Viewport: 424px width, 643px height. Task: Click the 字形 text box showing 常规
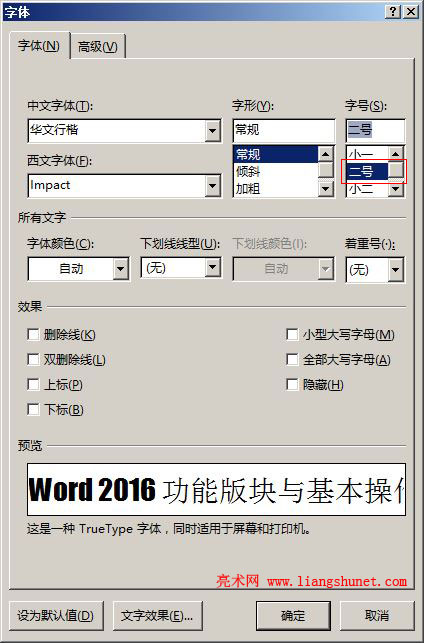tap(284, 130)
